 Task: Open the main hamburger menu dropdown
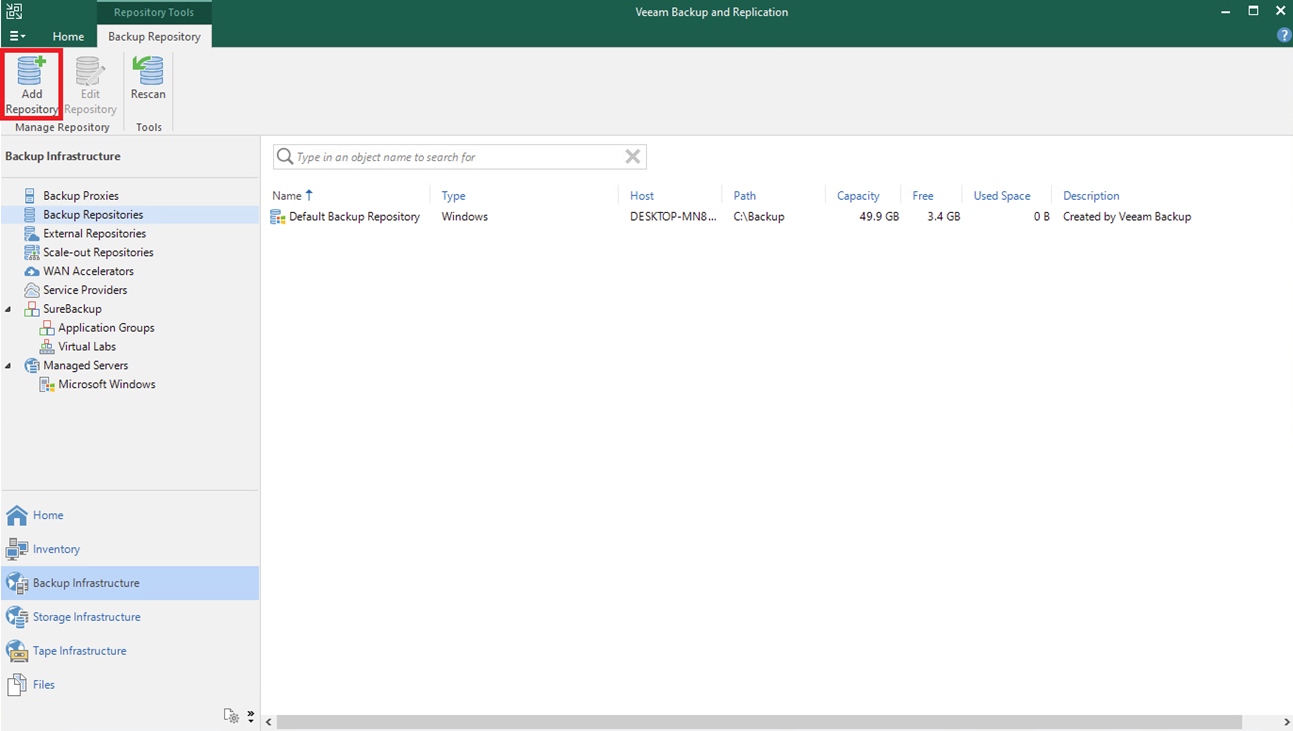coord(17,36)
